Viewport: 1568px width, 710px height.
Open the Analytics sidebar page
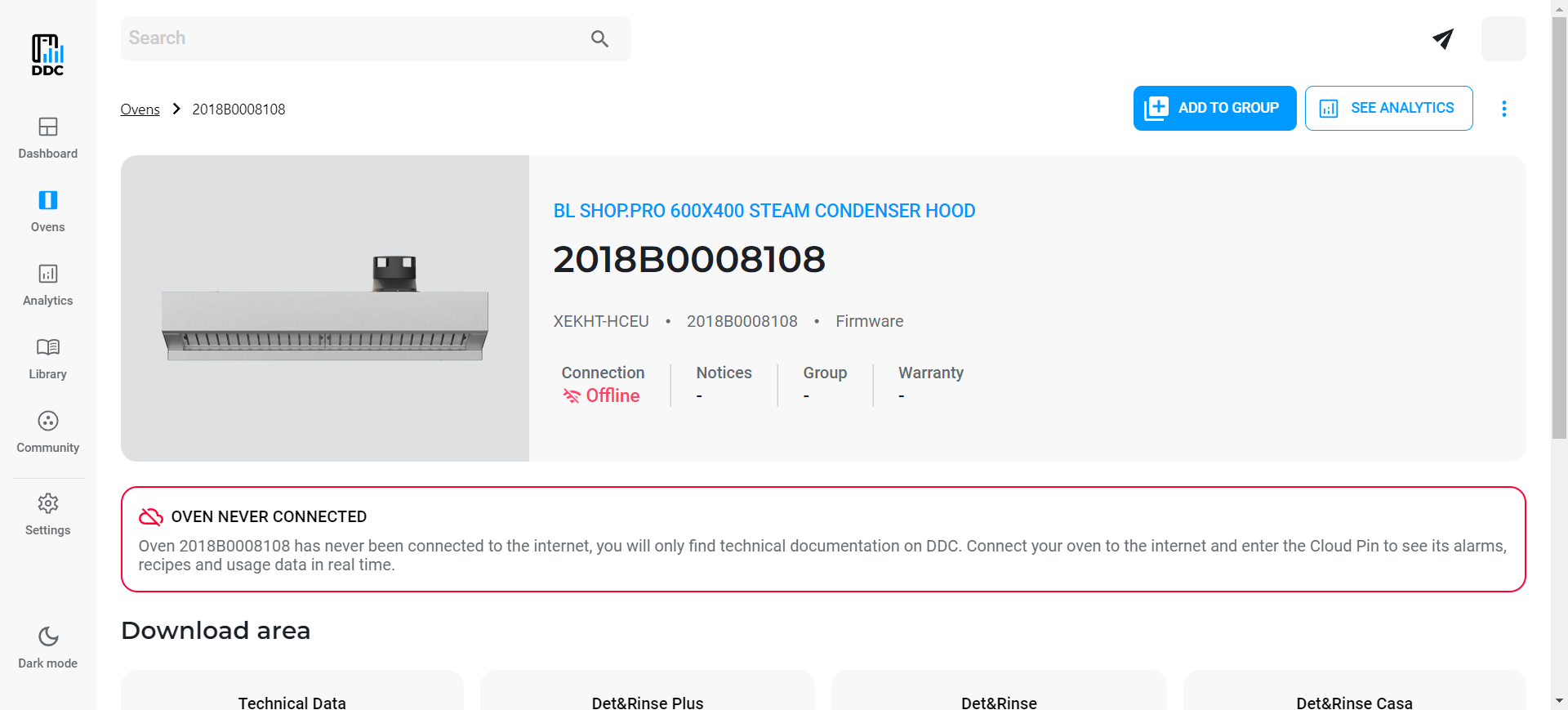47,284
